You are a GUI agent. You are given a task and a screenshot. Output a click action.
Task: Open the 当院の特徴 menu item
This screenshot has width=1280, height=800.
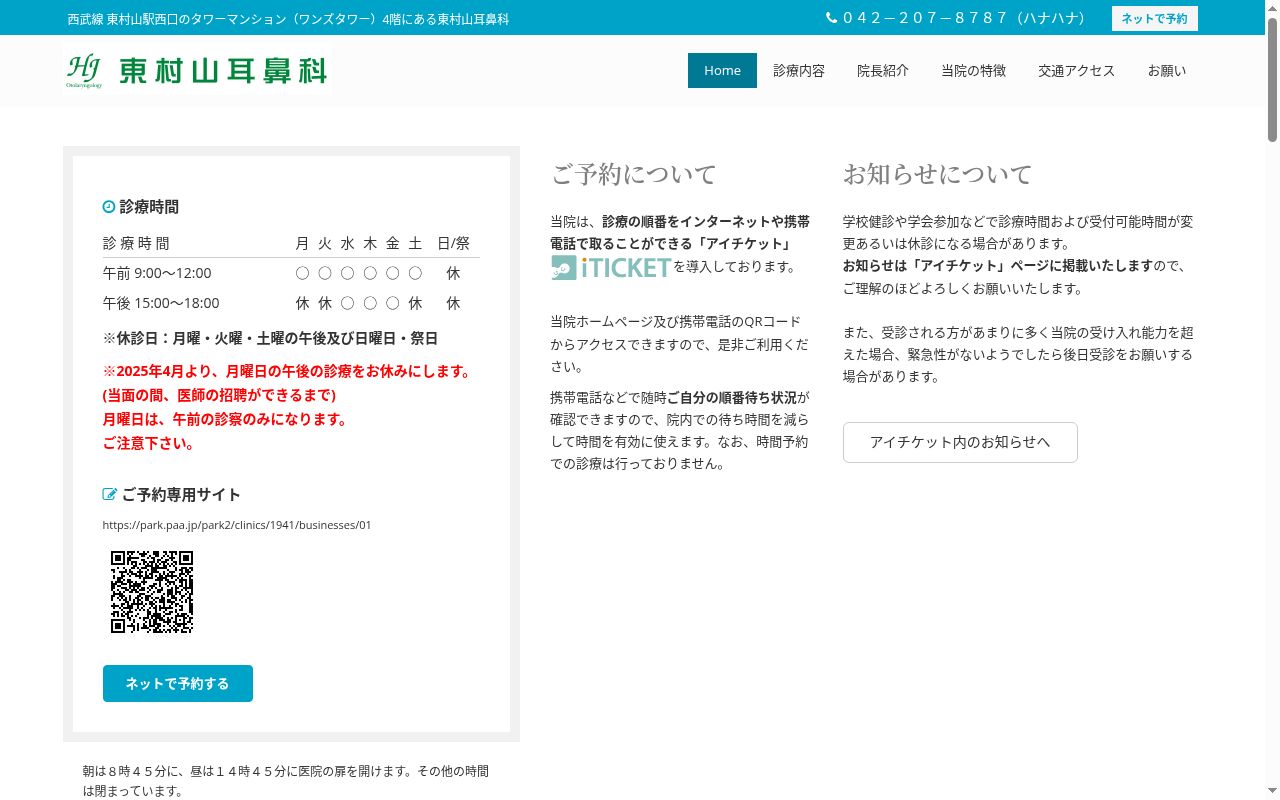(974, 70)
